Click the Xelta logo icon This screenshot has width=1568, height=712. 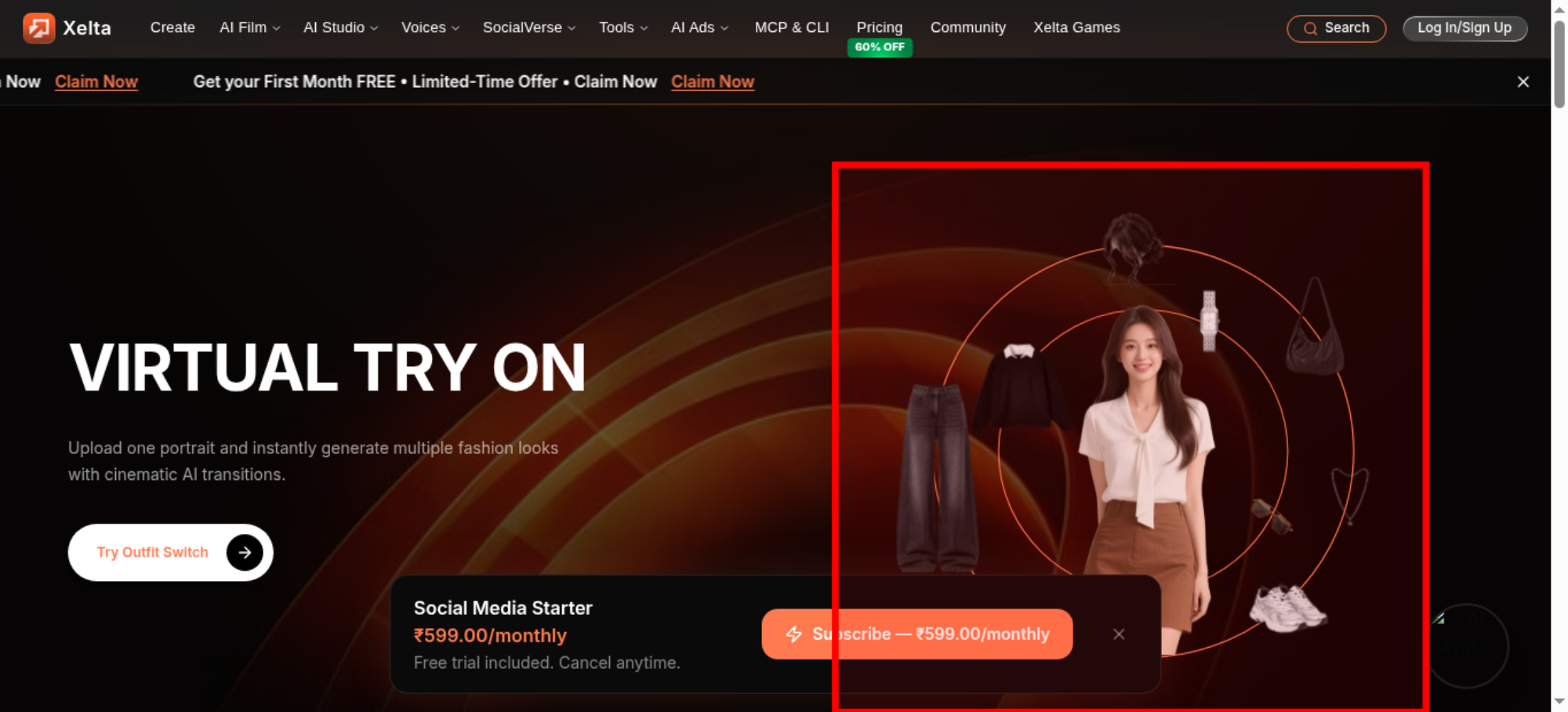(x=38, y=28)
